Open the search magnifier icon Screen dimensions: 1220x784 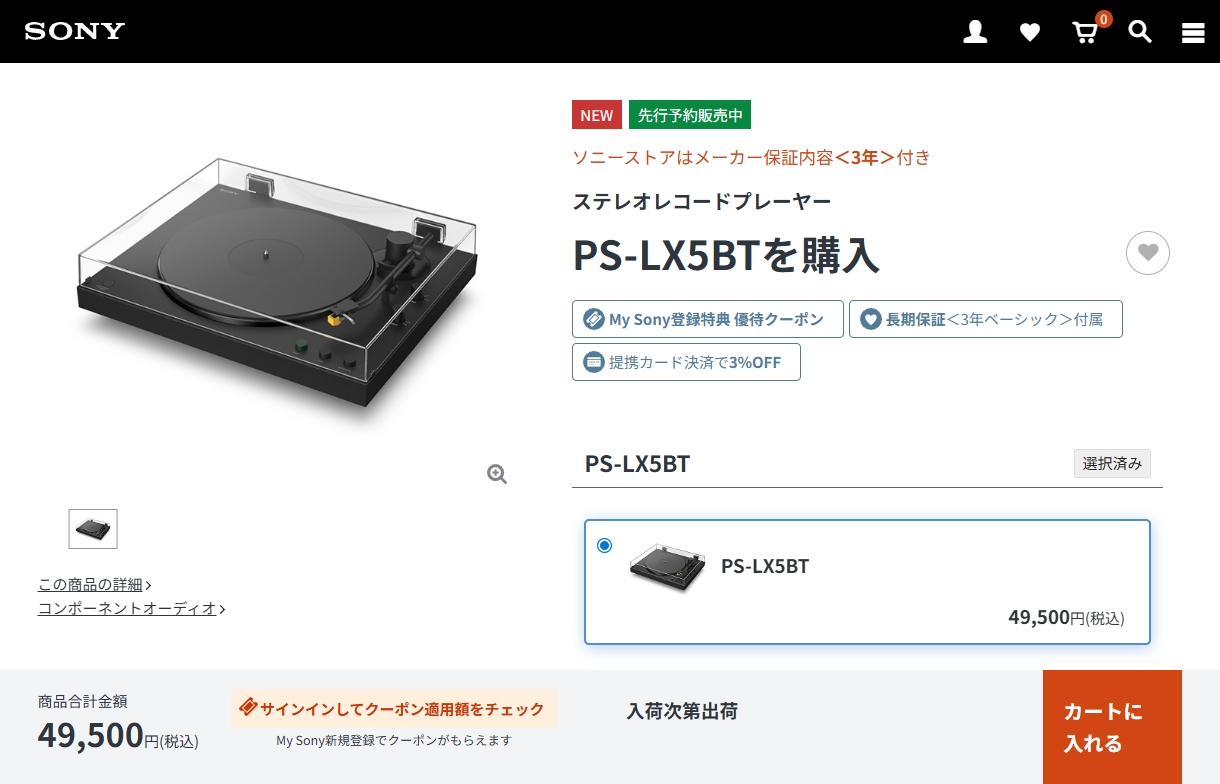[x=1140, y=32]
